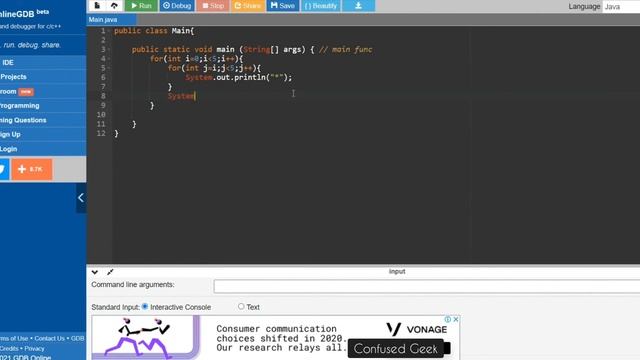Screen dimensions: 640x360
Task: Open IDE in the sidebar
Action: point(43,62)
